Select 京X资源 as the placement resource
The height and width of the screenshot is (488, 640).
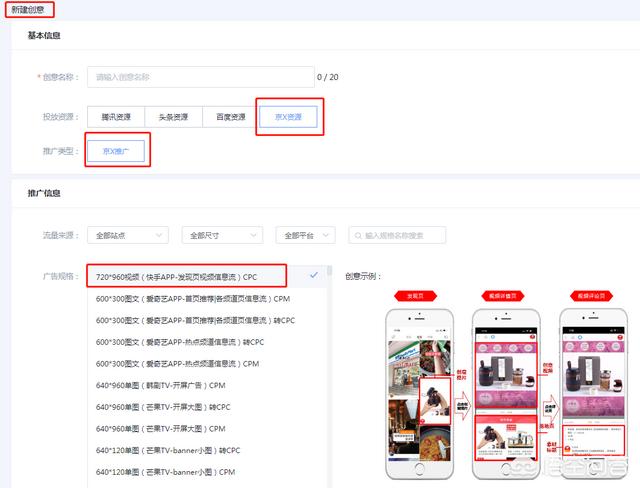pyautogui.click(x=288, y=117)
